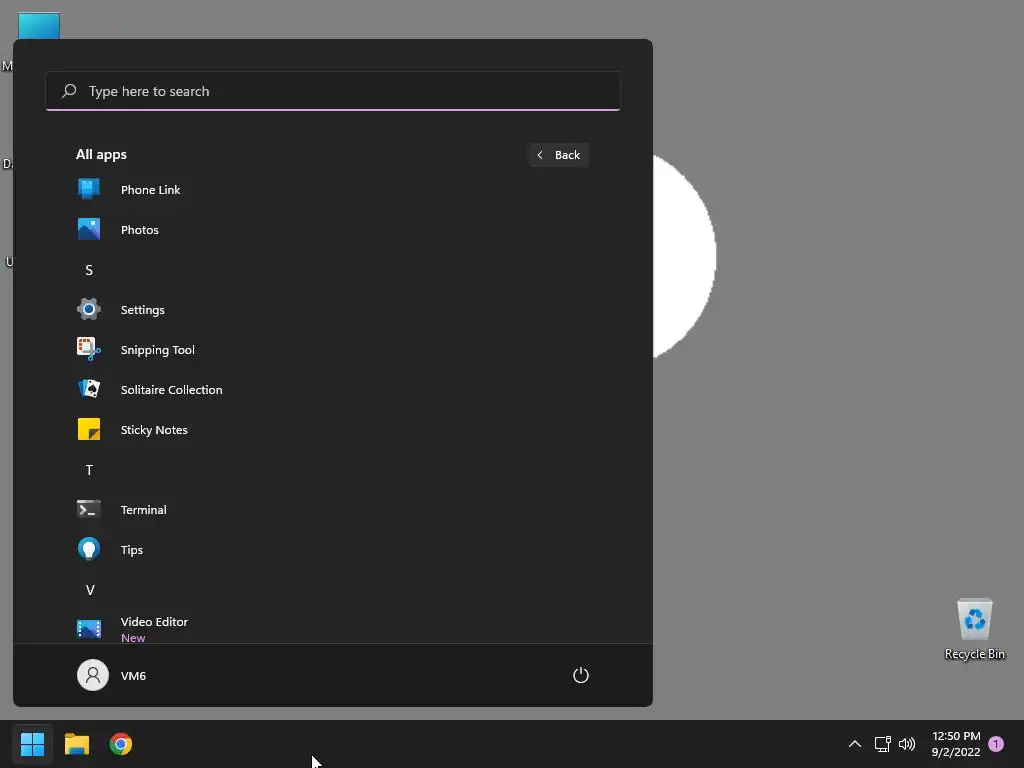Open the notification badge in taskbar

click(x=996, y=744)
